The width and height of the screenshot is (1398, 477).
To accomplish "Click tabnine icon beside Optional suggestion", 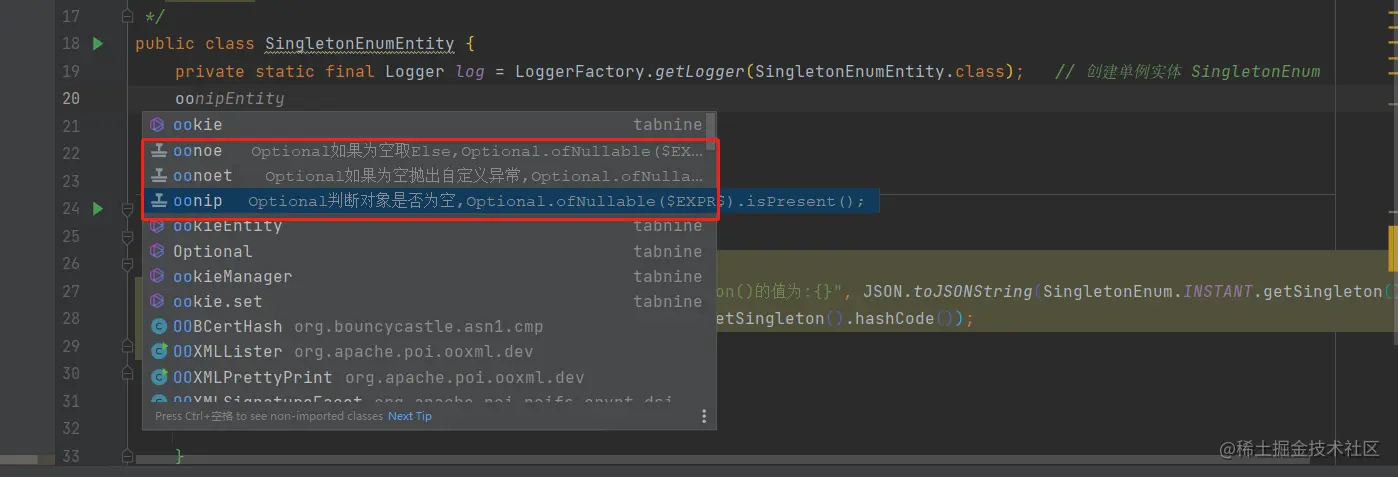I will tap(157, 251).
